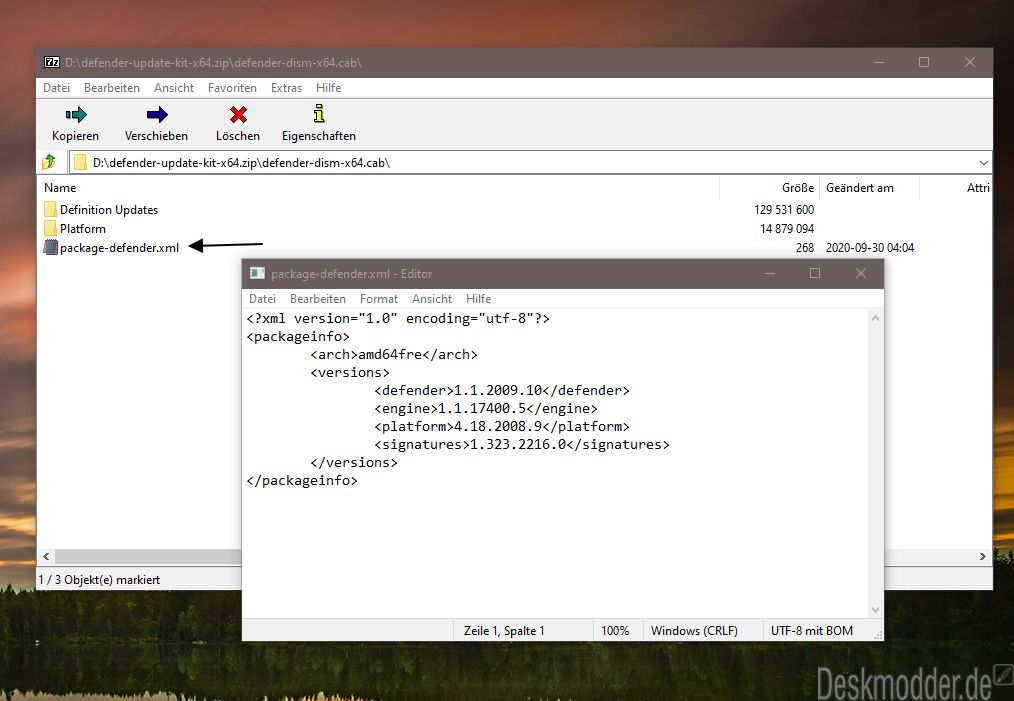The width and height of the screenshot is (1014, 701).
Task: Open the Hilfe menu in 7-Zip
Action: (329, 88)
